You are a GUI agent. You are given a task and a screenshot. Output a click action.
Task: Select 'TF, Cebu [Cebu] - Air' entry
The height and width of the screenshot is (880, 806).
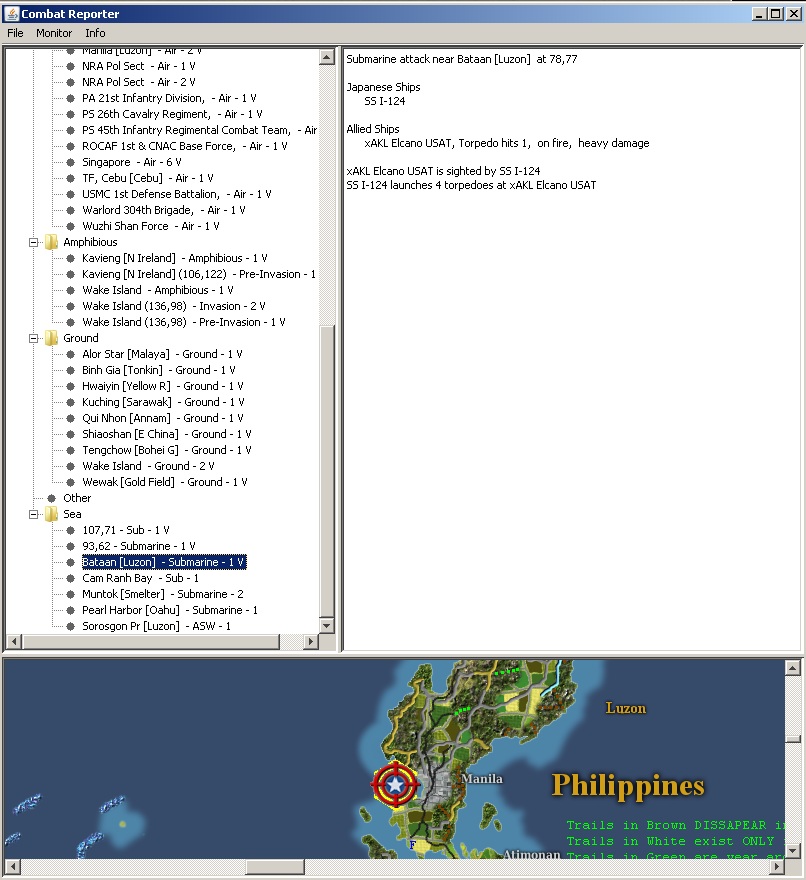click(148, 178)
